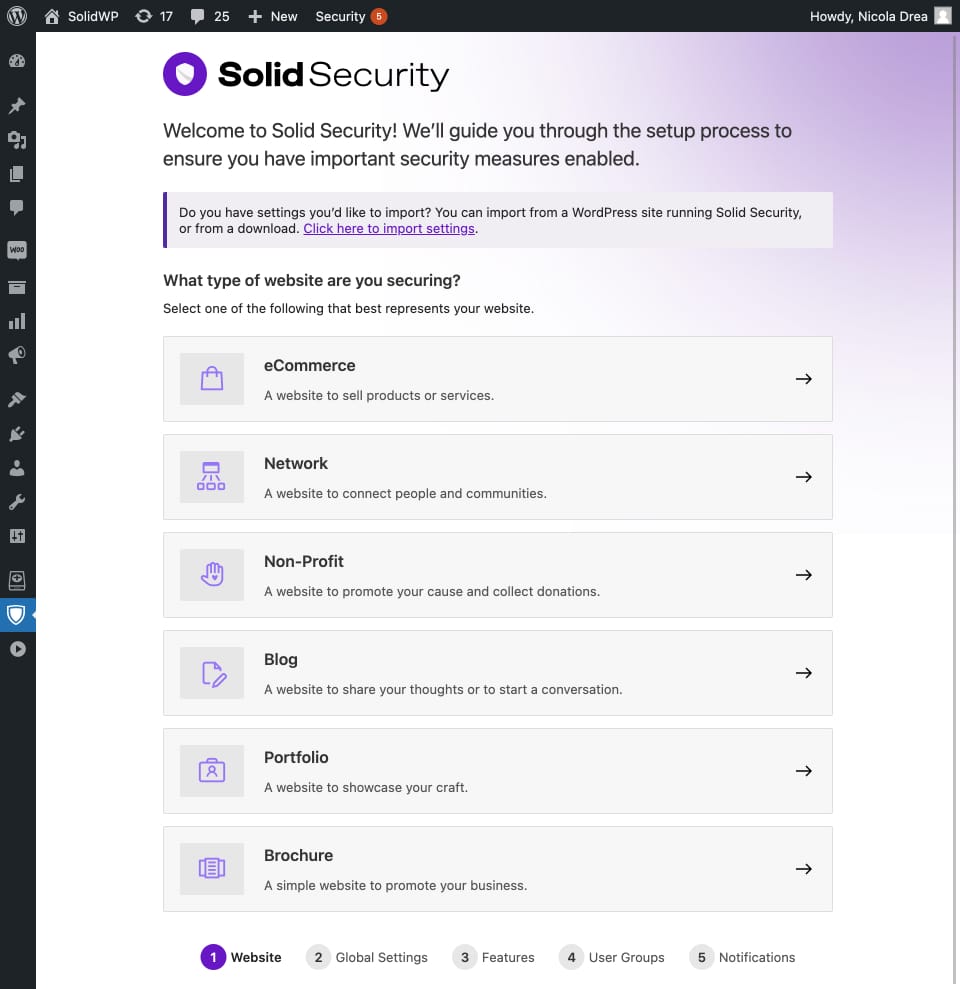Screen dimensions: 960x989
Task: Click the arrow on the Blog card
Action: tap(803, 673)
